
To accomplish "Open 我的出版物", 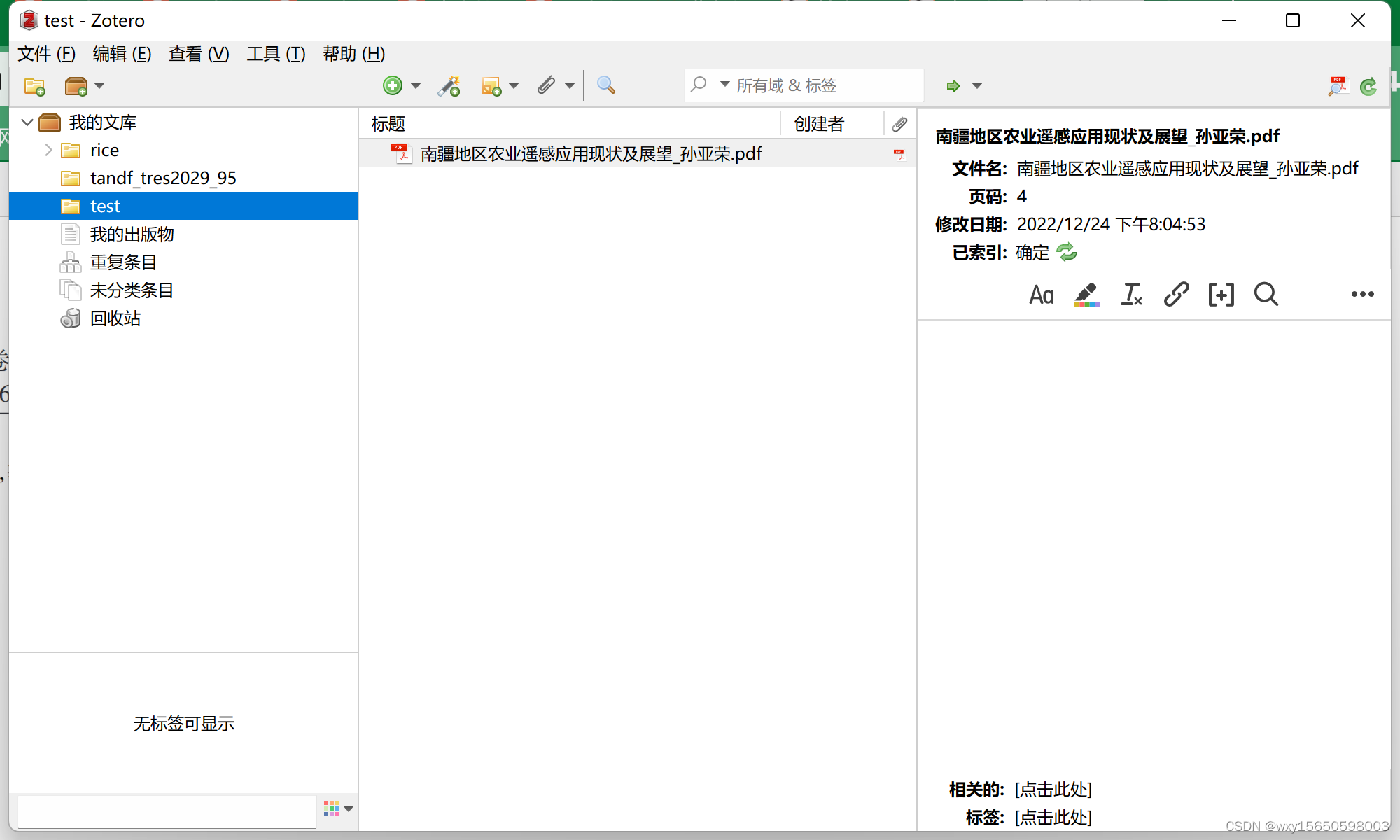I will tap(132, 234).
